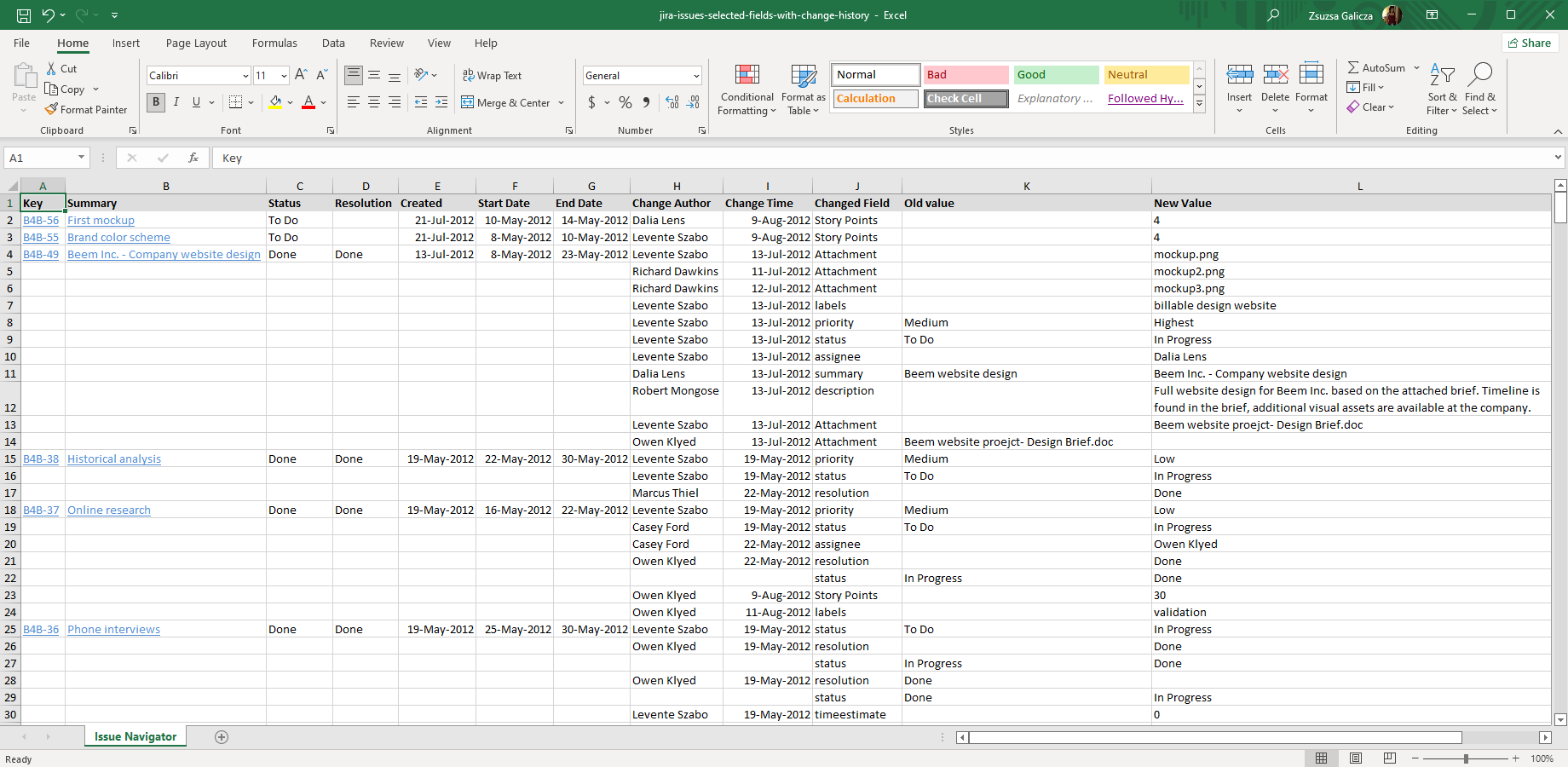Click the Borders icon
Image resolution: width=1568 pixels, height=767 pixels.
pos(236,102)
